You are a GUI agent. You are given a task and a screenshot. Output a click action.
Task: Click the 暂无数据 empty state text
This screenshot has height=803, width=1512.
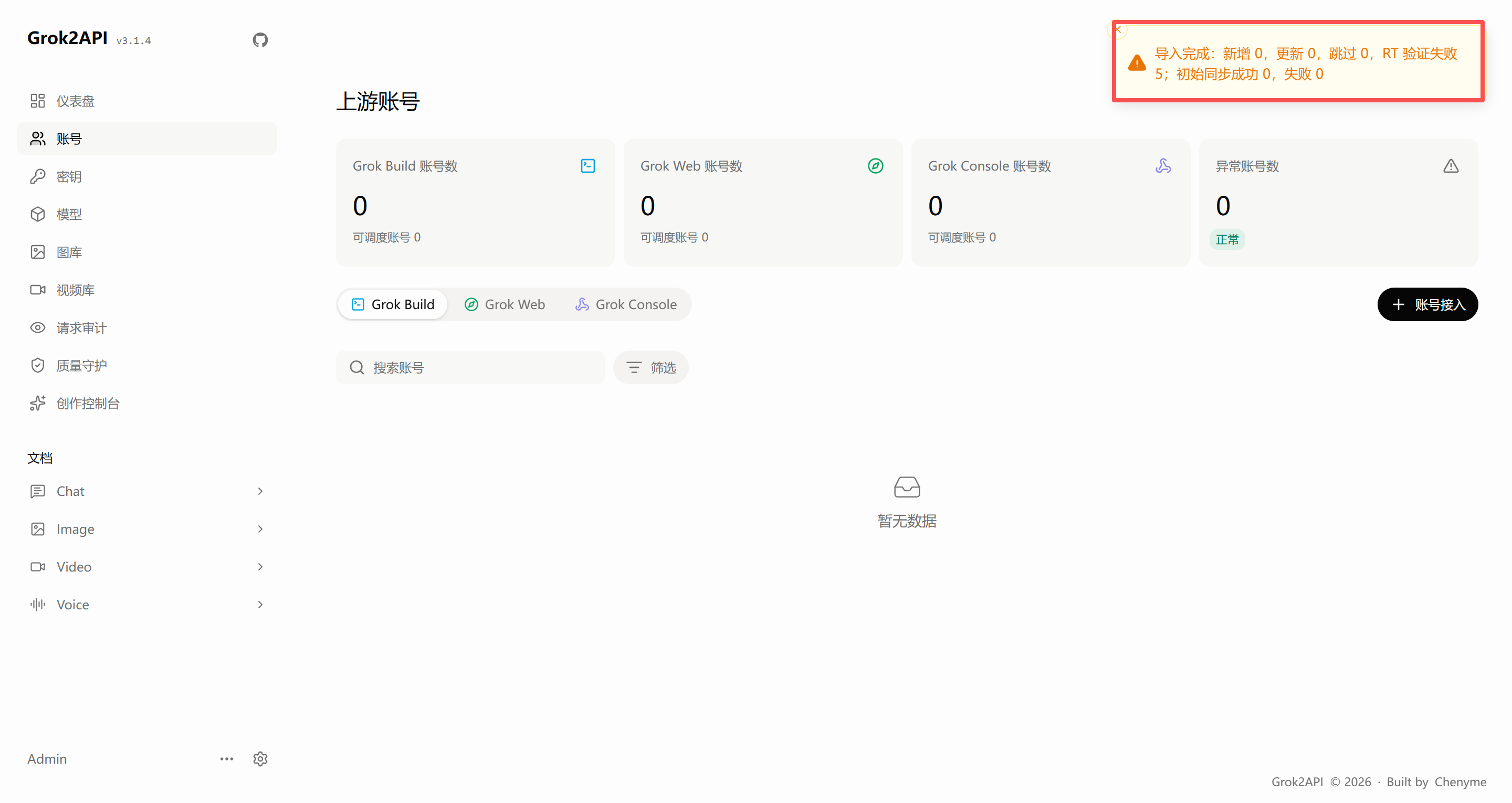[907, 521]
